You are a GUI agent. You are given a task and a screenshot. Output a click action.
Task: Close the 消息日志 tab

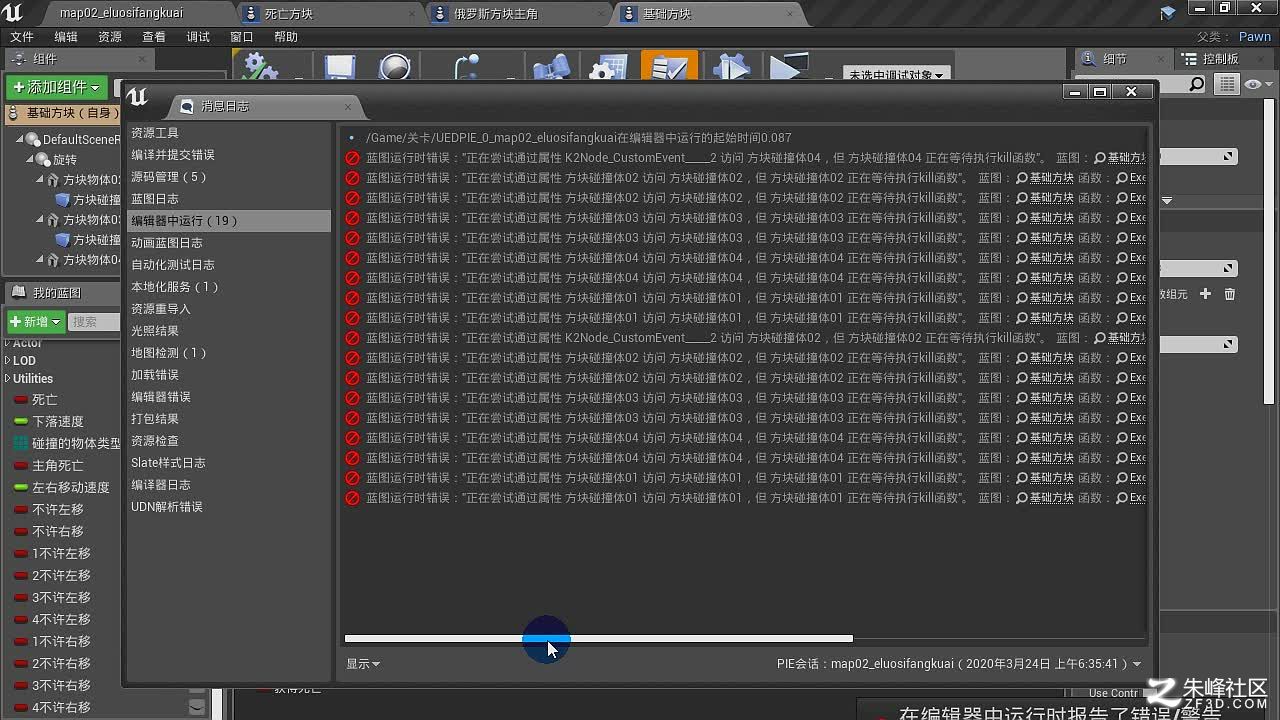click(x=348, y=107)
